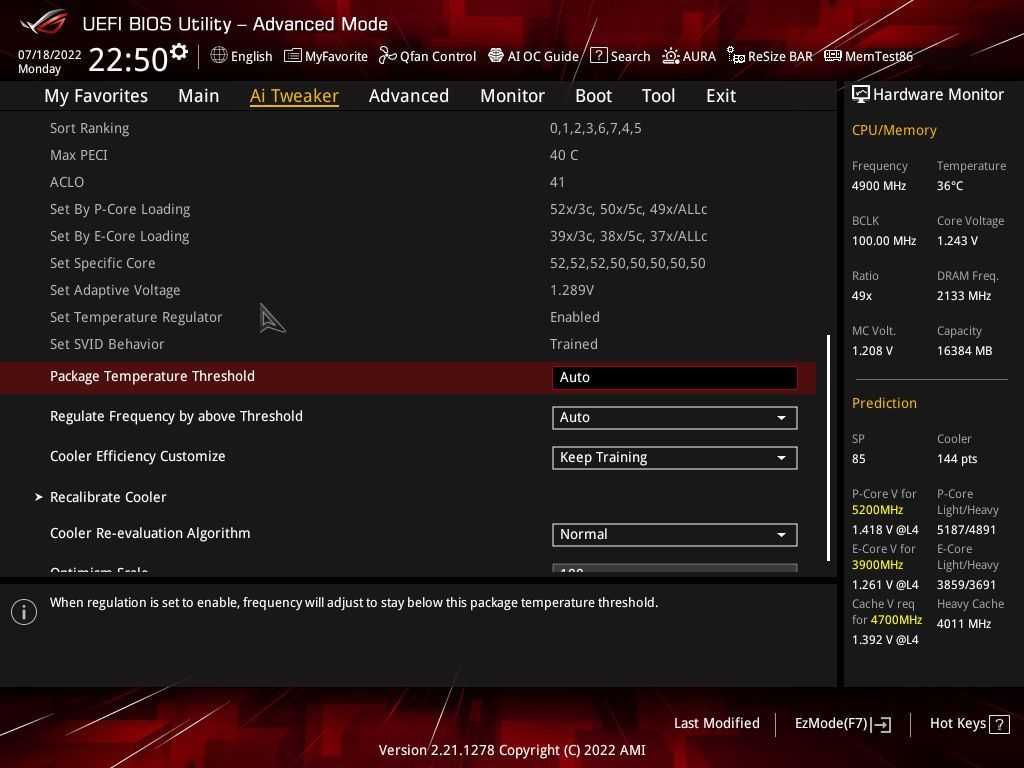Click the 4011 MHz heavy cache value
This screenshot has width=1024, height=768.
coord(964,624)
